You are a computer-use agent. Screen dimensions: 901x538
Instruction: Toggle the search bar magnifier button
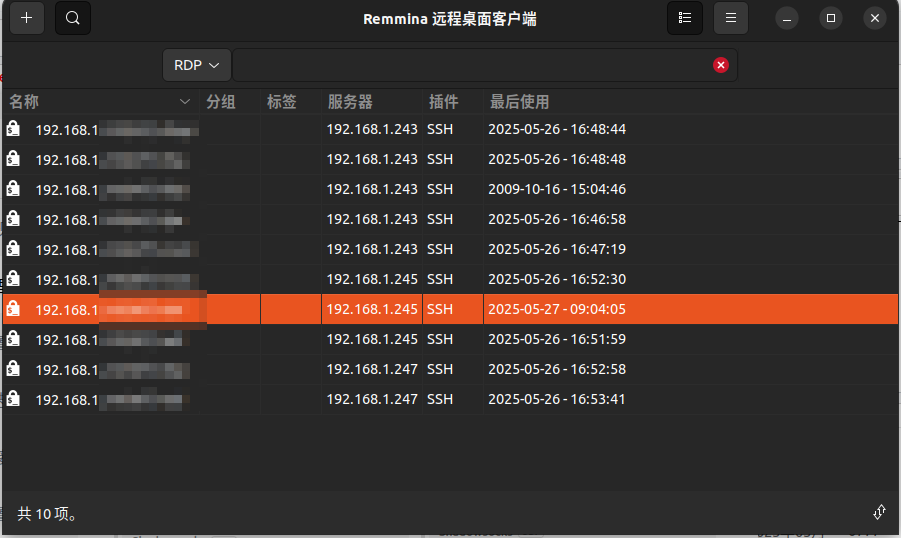pyautogui.click(x=72, y=18)
